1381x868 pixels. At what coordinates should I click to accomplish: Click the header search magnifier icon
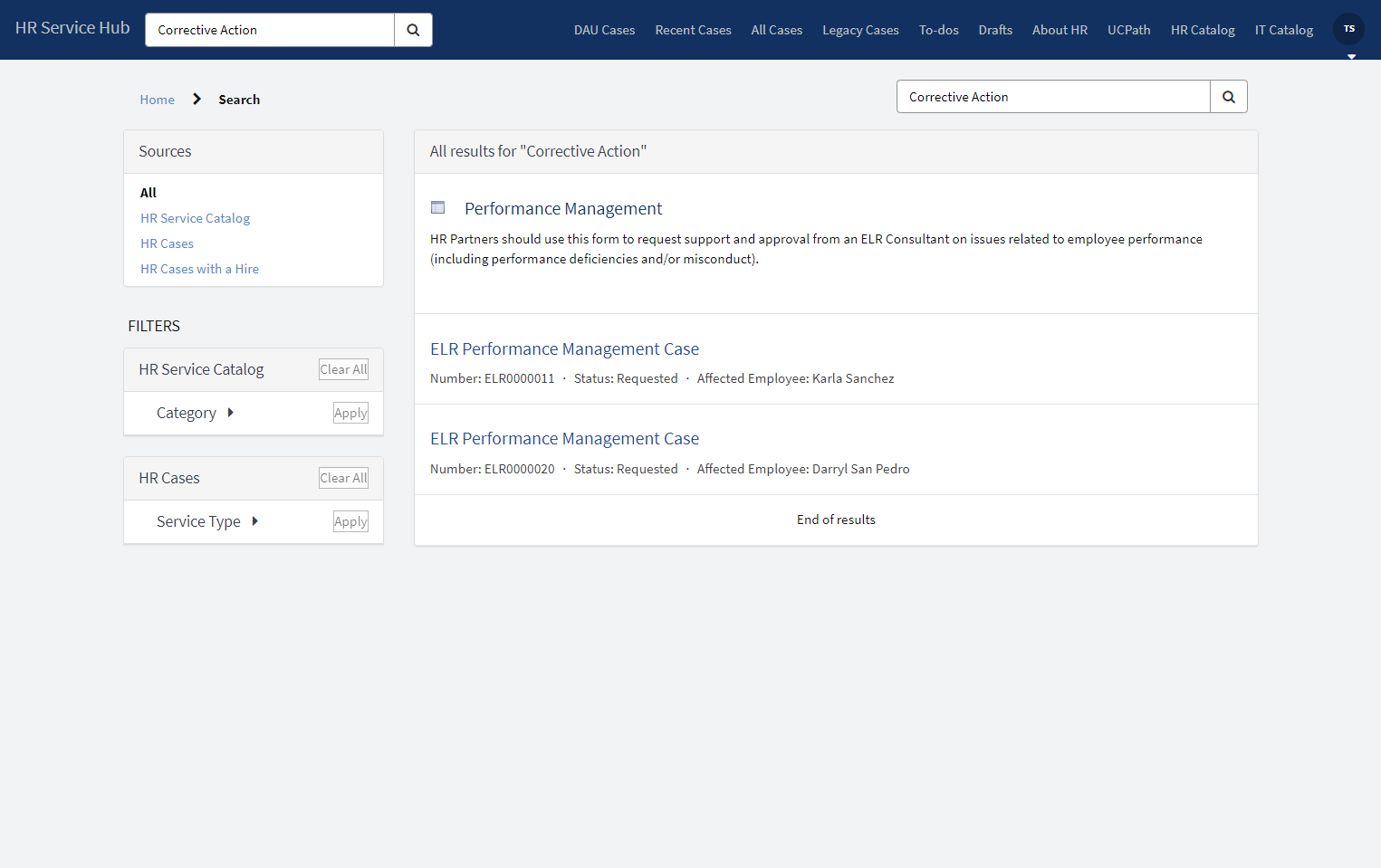413,30
